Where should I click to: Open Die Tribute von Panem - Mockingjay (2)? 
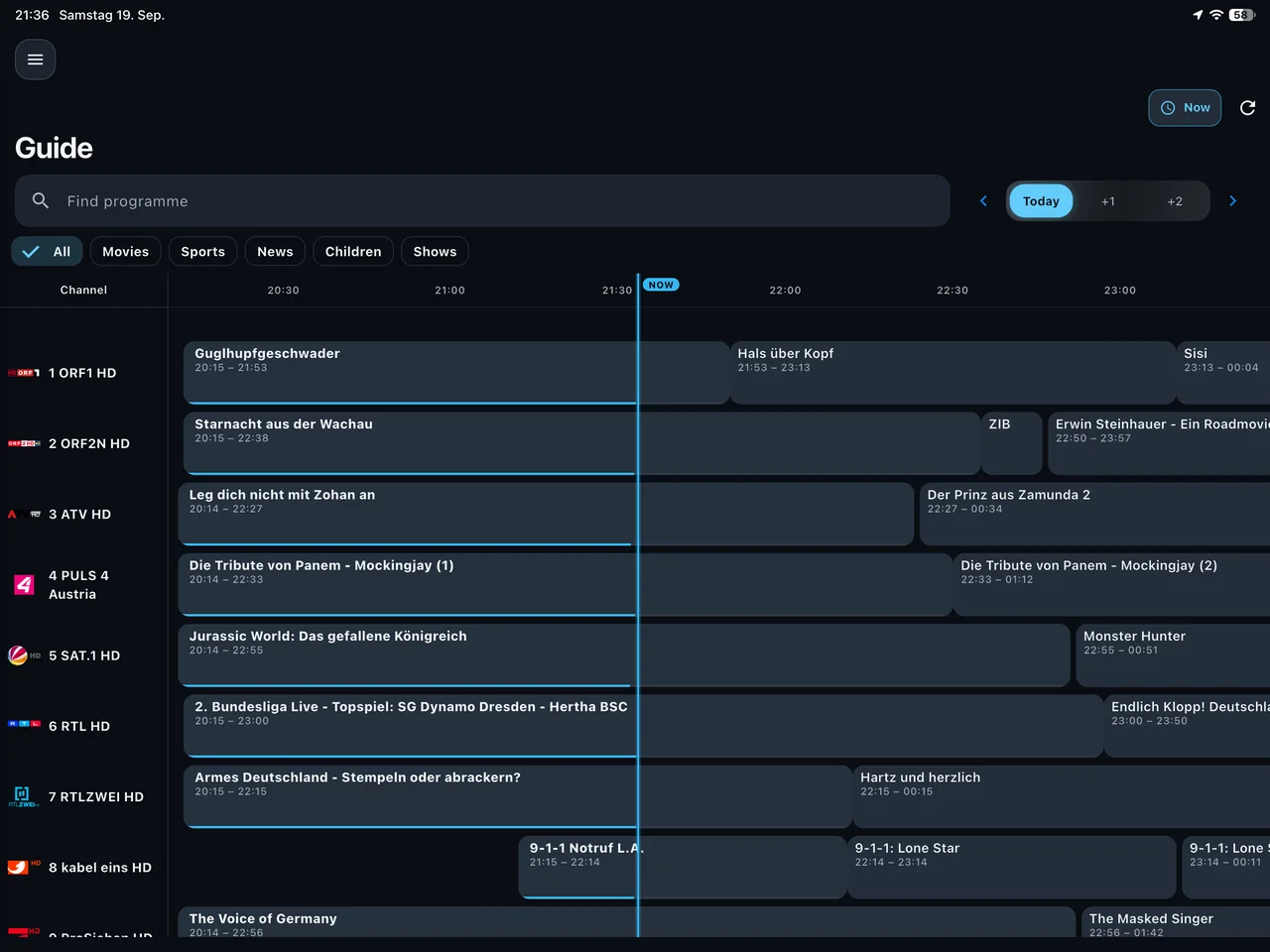tap(1112, 585)
